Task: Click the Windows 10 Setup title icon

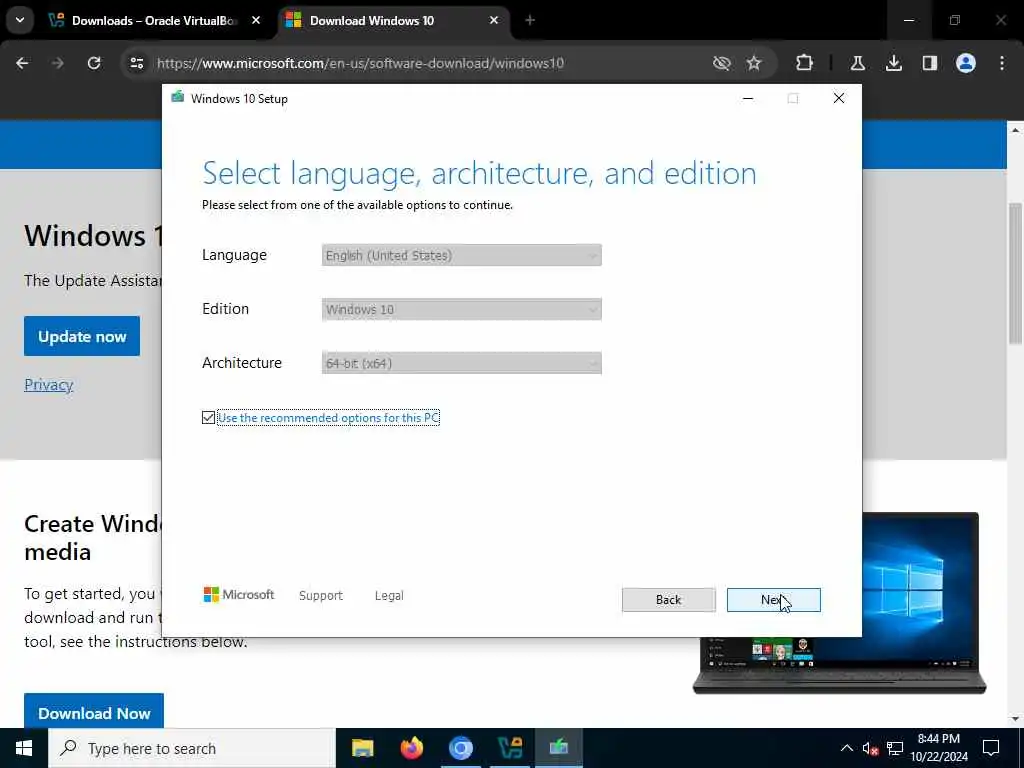Action: click(177, 98)
